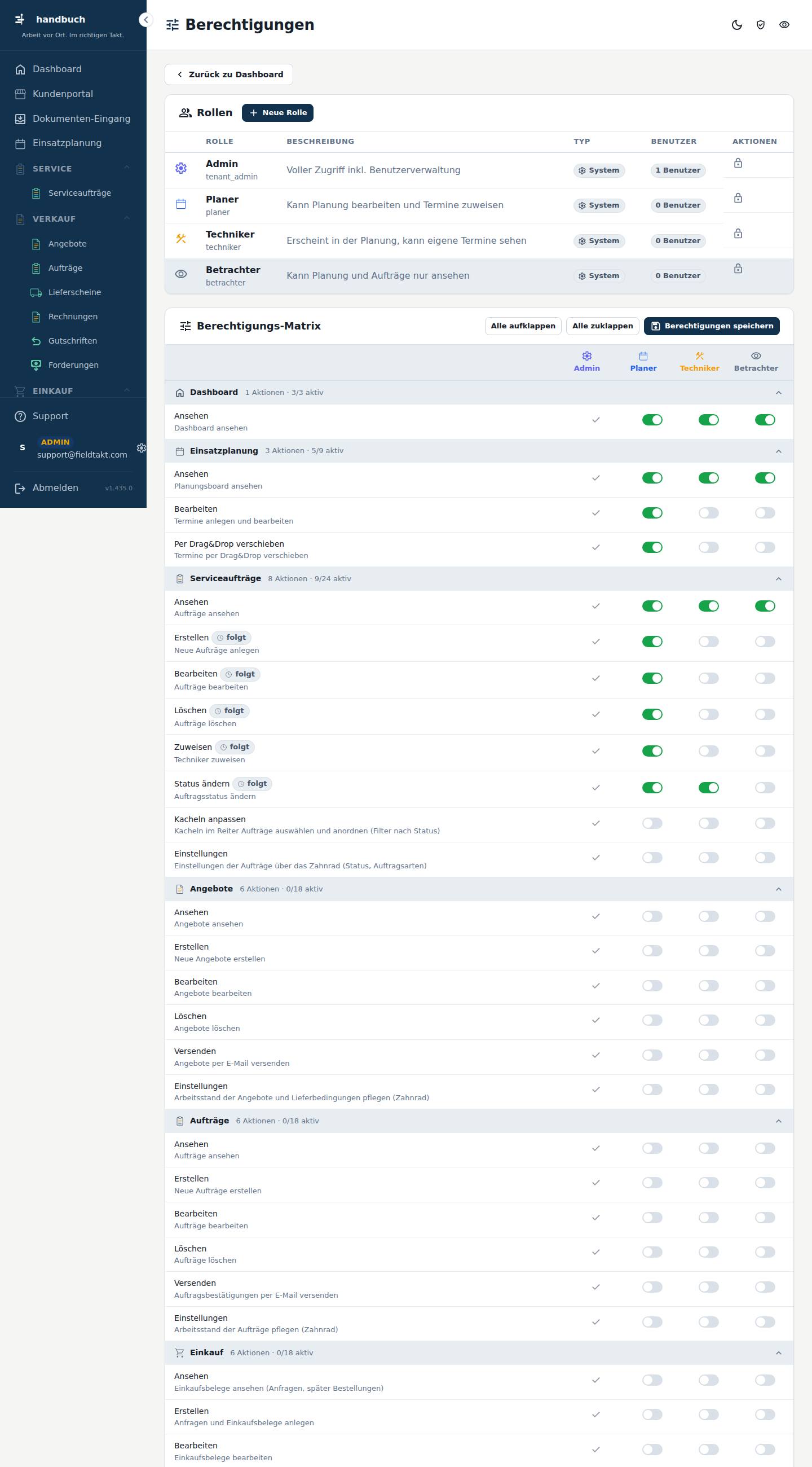Click the Betrachter eye icon in matrix header
The height and width of the screenshot is (1467, 812).
756,356
